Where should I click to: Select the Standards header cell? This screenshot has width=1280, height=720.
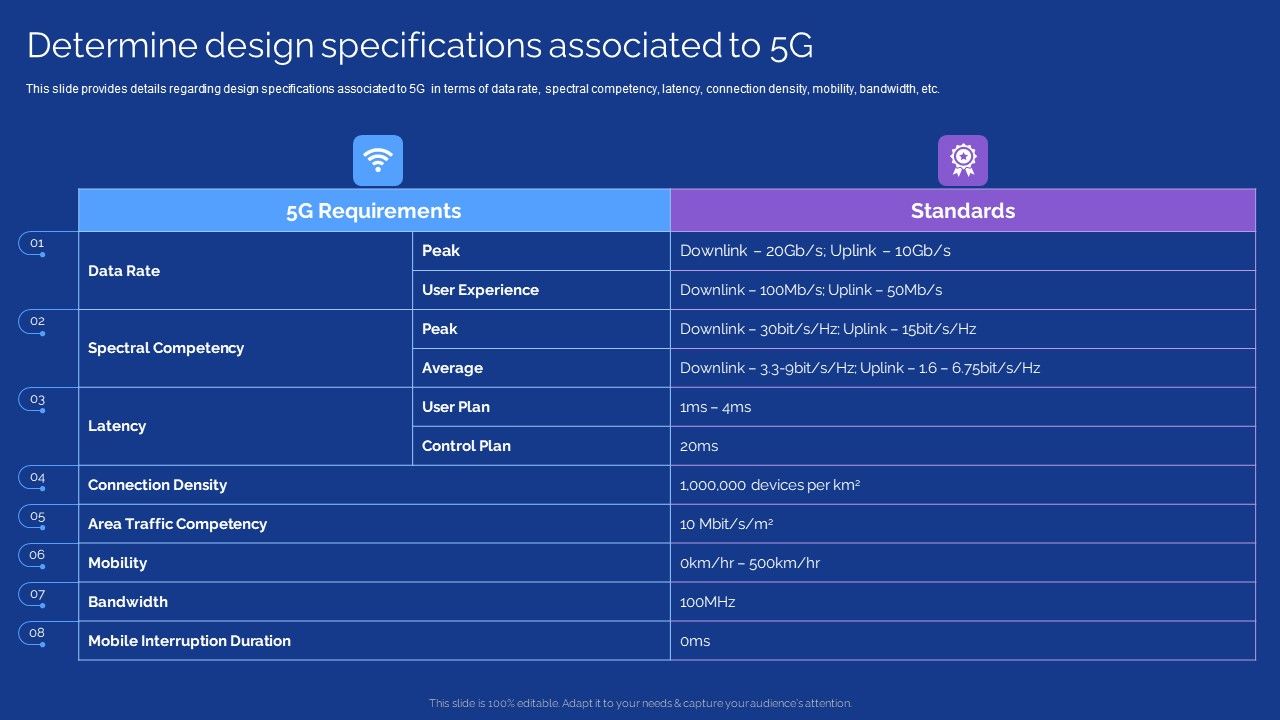tap(963, 210)
